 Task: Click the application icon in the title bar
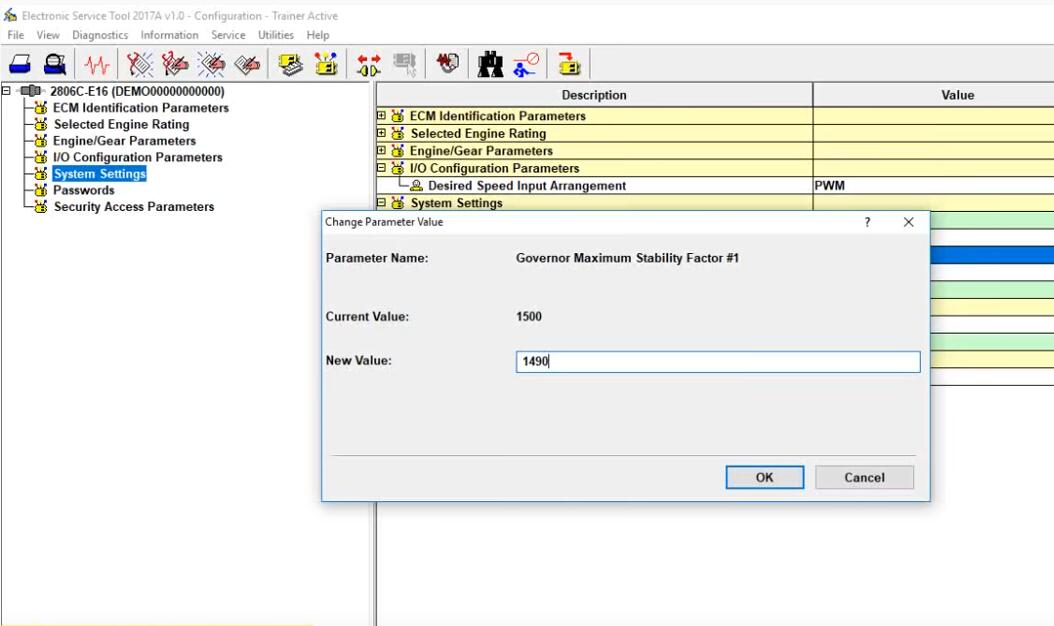tap(10, 15)
